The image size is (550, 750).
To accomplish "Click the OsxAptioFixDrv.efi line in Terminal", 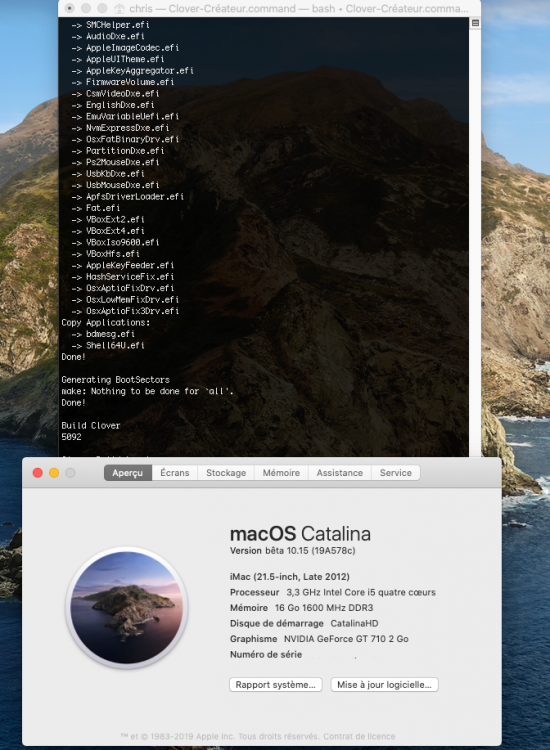I will point(123,288).
